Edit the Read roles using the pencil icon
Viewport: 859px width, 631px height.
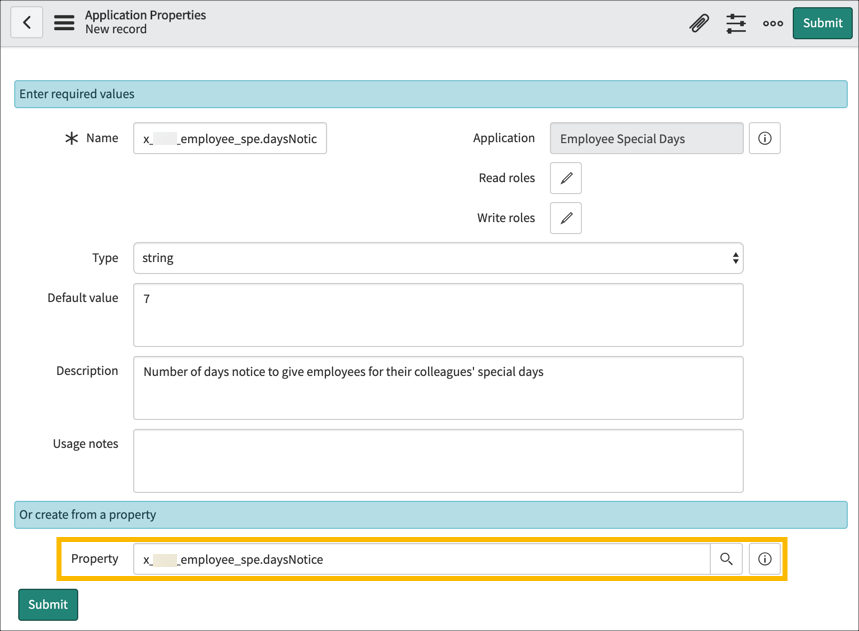565,178
